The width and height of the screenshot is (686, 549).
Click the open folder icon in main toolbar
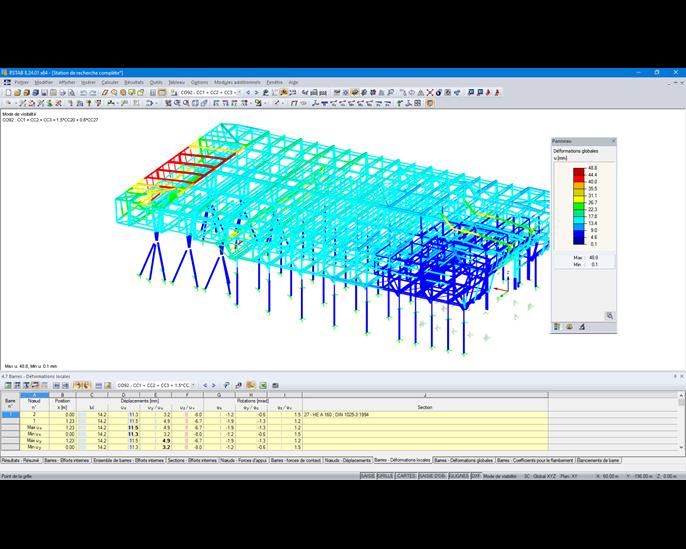(x=18, y=92)
